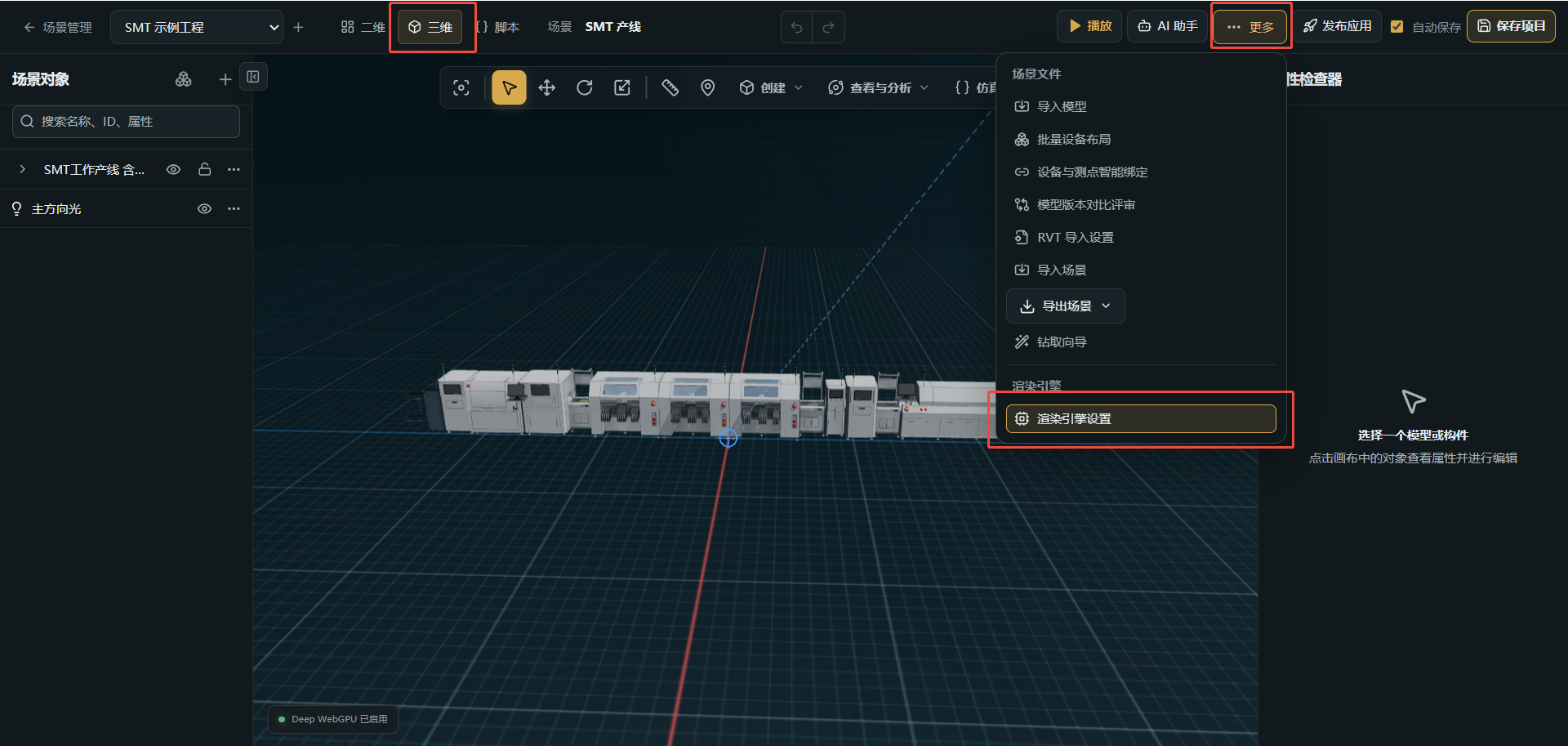
Task: Click the light bulb icon of 主方向光
Action: [16, 209]
